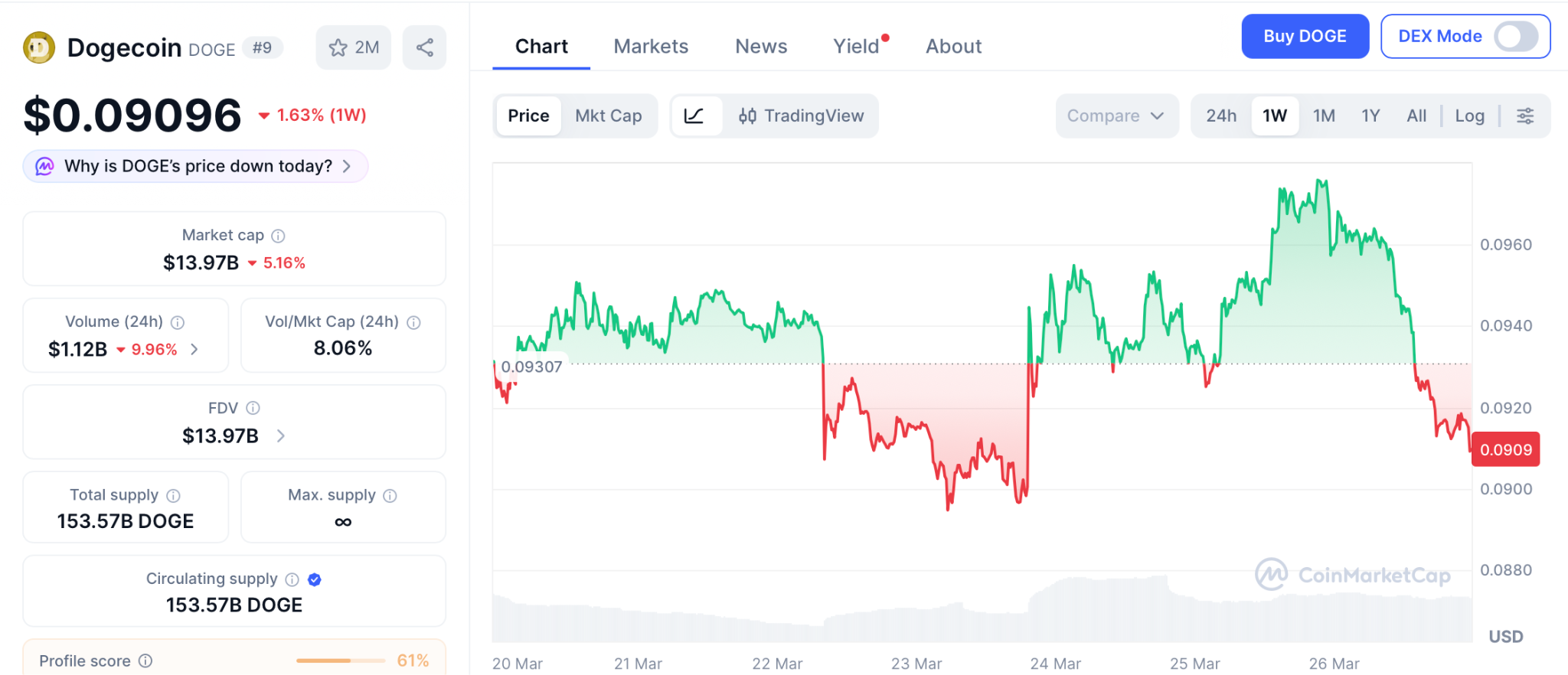Viewport: 1568px width, 675px height.
Task: Switch to the Markets tab
Action: (651, 47)
